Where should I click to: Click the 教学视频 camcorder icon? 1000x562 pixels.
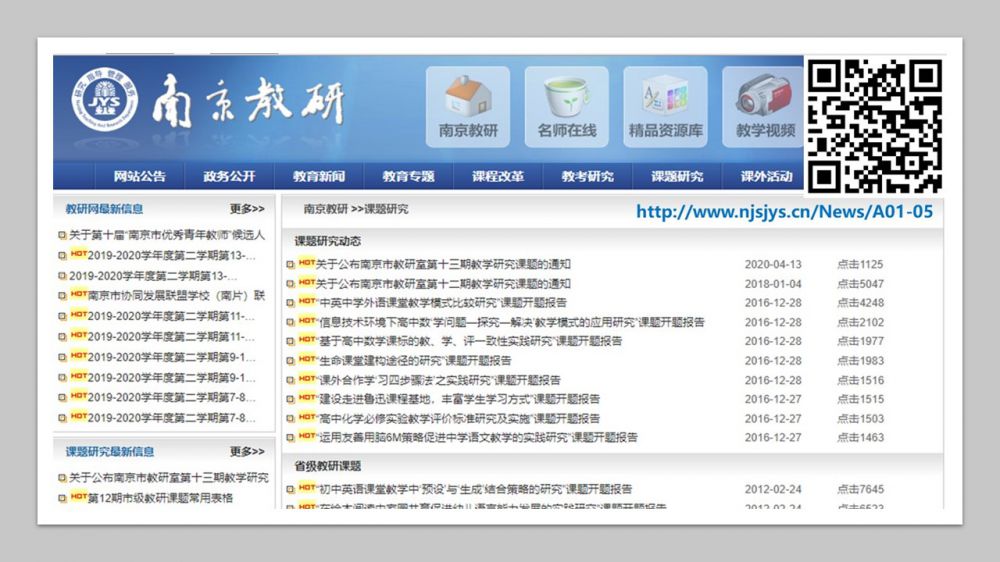coord(763,97)
